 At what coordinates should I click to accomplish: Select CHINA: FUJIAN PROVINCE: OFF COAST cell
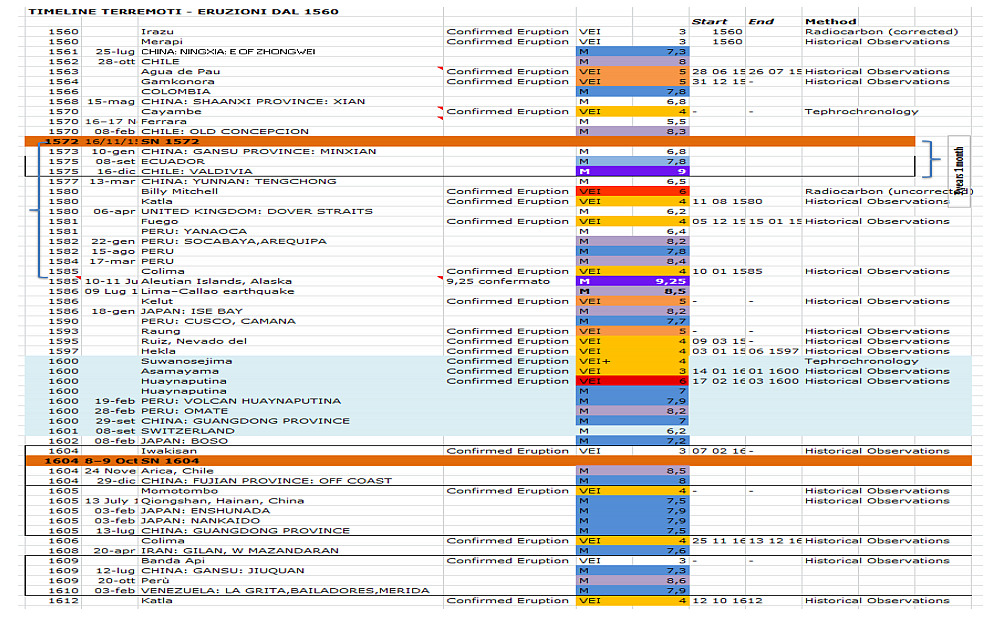(x=267, y=481)
